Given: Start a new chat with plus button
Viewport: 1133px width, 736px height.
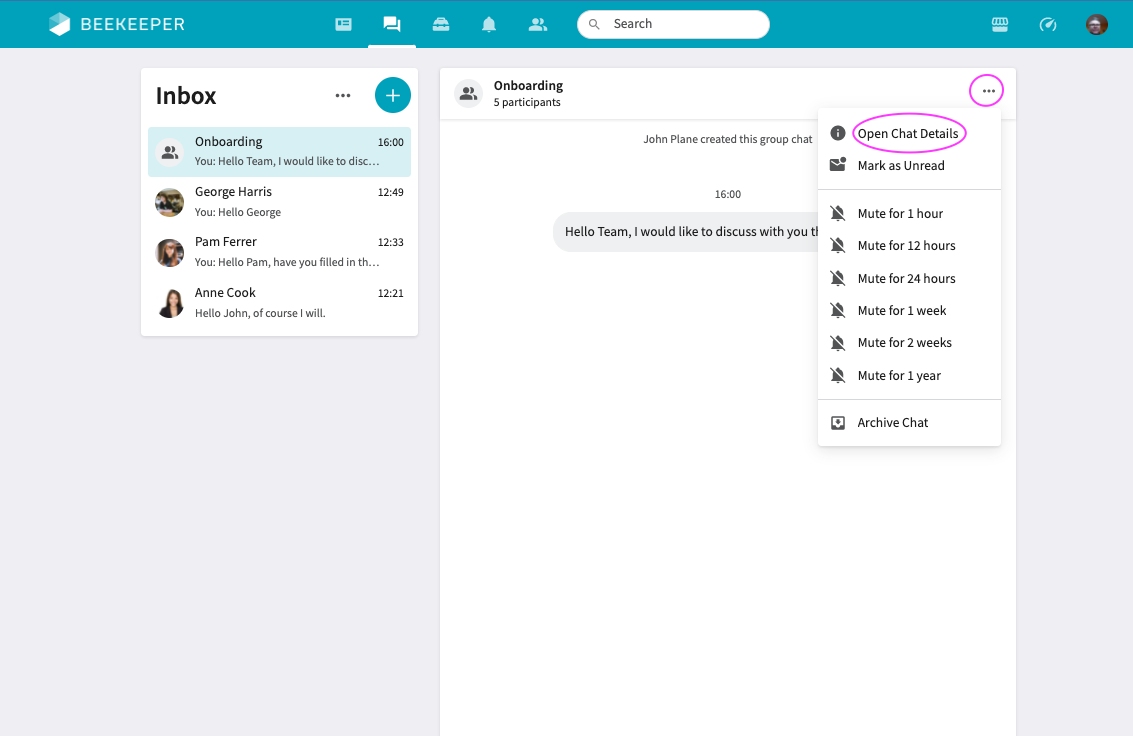Looking at the screenshot, I should click(x=392, y=95).
